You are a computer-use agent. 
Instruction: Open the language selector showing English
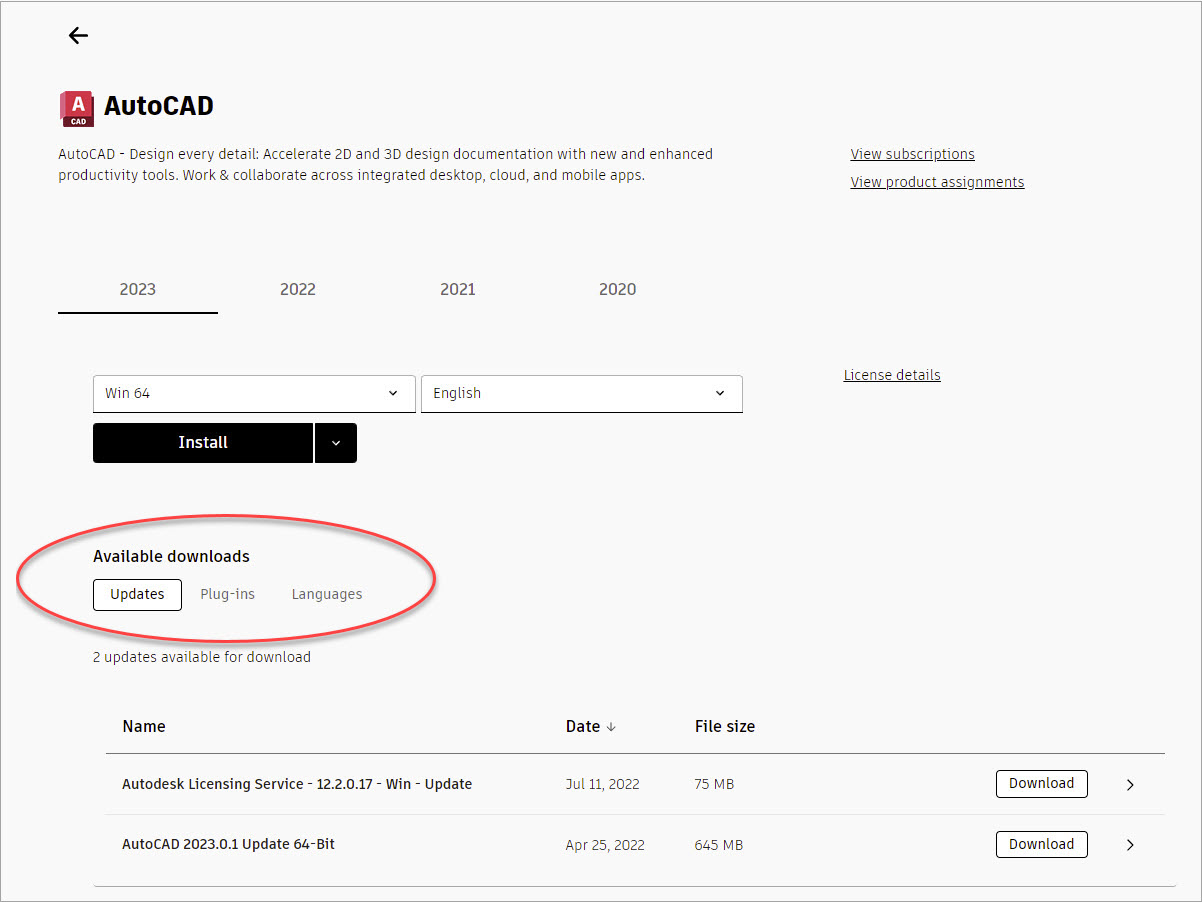coord(581,393)
